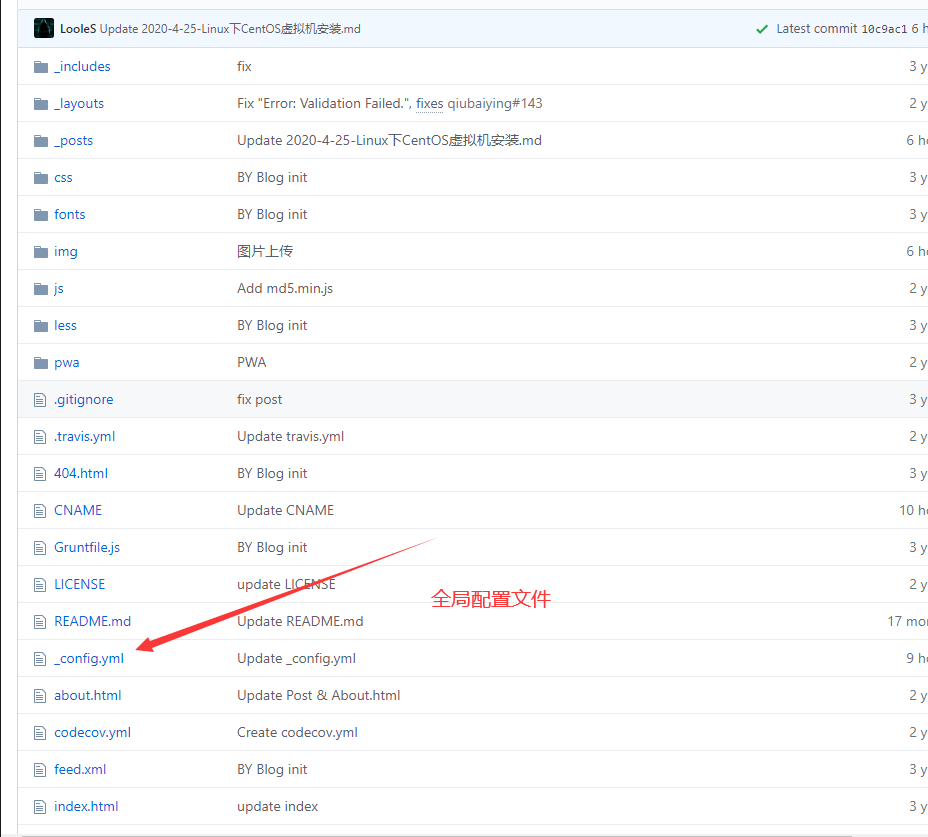Image resolution: width=928 pixels, height=837 pixels.
Task: Click the '图片上传' commit message
Action: point(265,251)
